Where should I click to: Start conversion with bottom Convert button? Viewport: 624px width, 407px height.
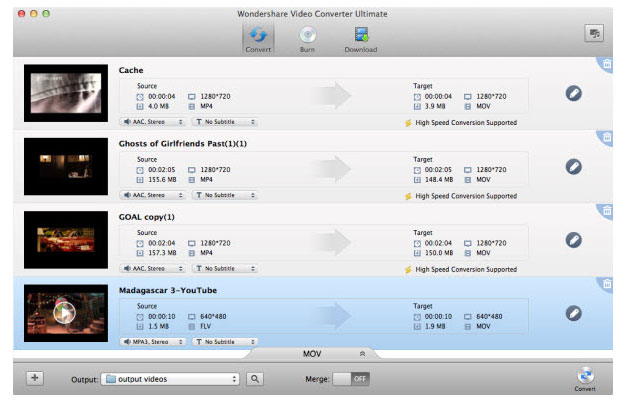point(585,379)
